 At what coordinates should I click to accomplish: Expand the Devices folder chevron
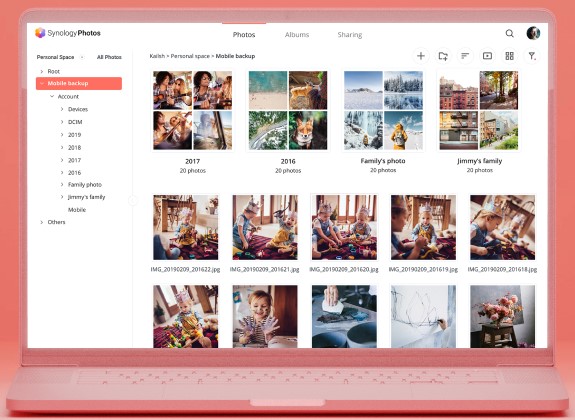(62, 109)
